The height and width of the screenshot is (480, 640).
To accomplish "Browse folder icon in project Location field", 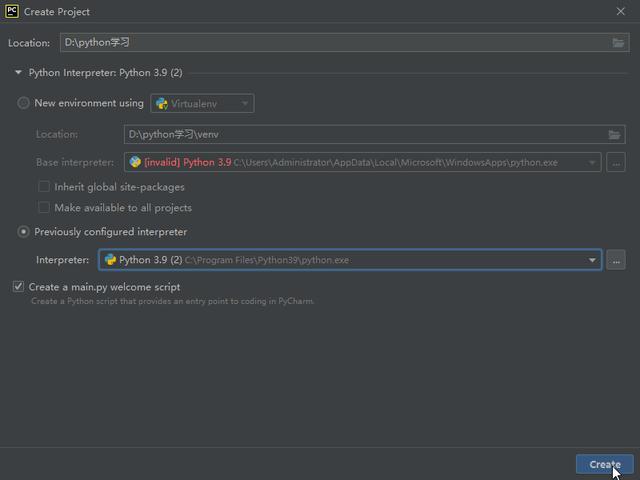I will [x=619, y=43].
